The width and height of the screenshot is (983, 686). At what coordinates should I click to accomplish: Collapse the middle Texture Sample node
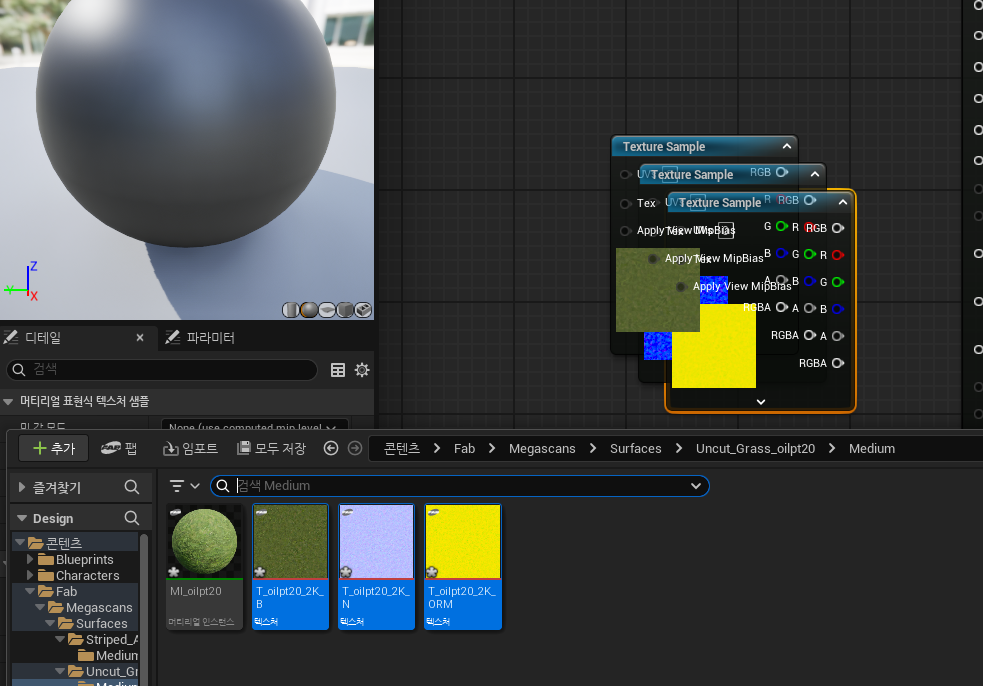[815, 174]
